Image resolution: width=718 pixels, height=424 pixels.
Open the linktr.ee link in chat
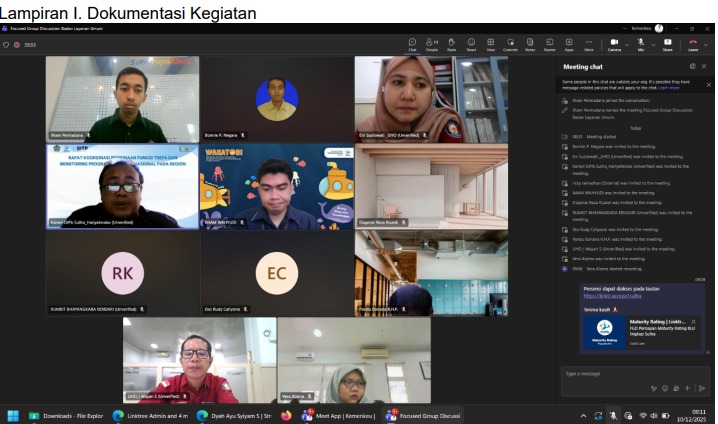612,296
